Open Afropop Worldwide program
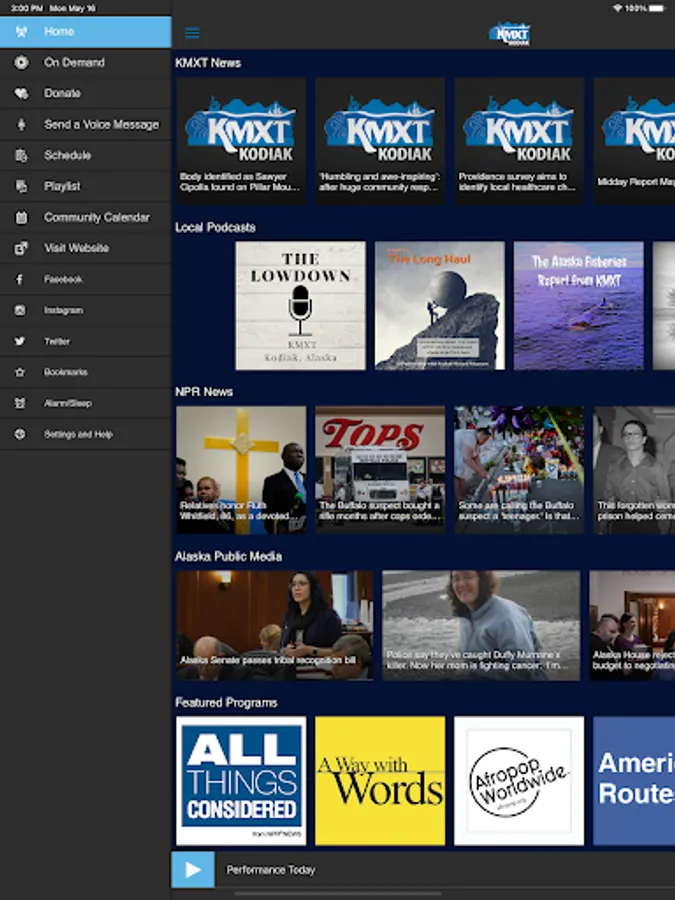This screenshot has height=900, width=675. click(519, 781)
